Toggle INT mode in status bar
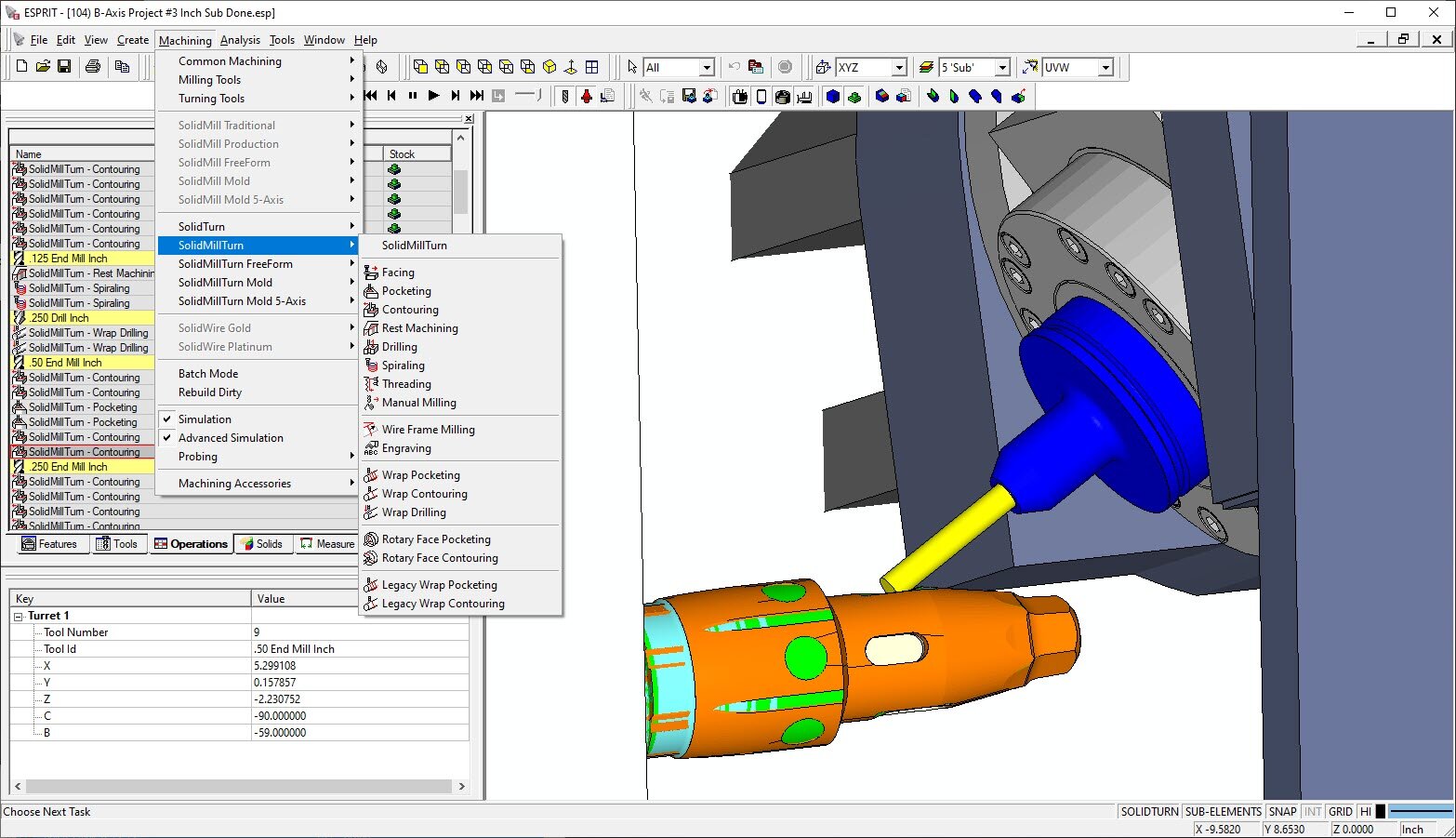Image resolution: width=1456 pixels, height=838 pixels. click(x=1312, y=812)
